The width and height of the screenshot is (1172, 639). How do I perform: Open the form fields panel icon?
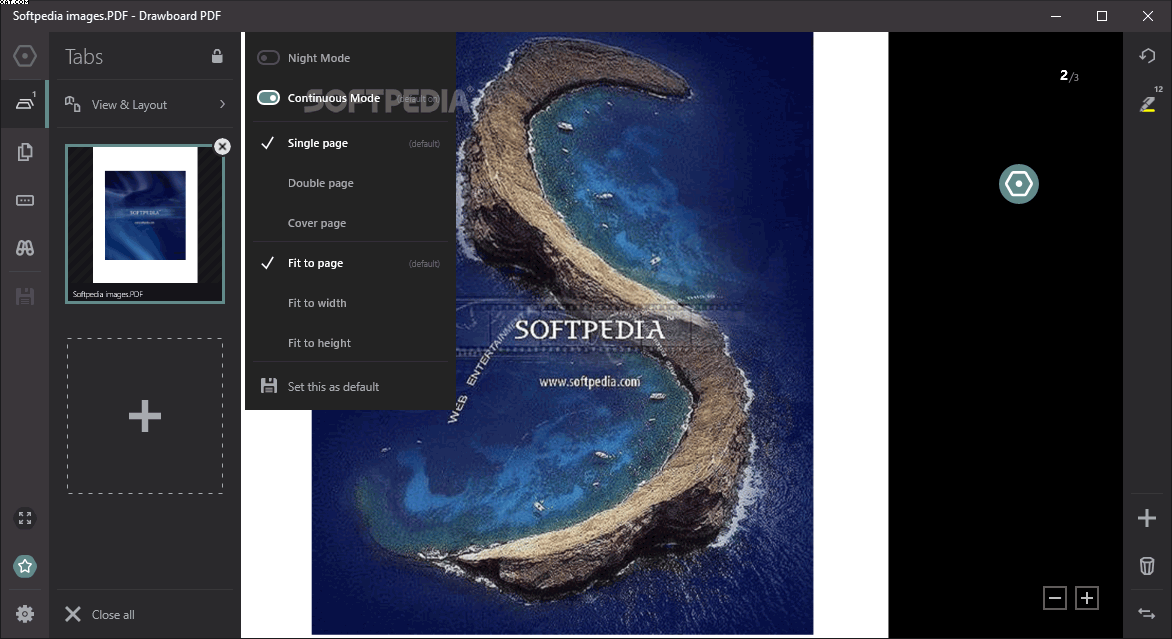pyautogui.click(x=25, y=200)
